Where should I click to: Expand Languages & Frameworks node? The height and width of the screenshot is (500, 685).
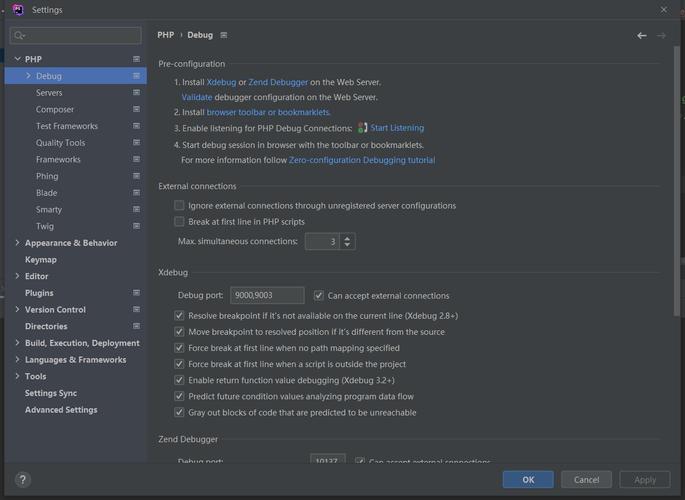coord(17,359)
